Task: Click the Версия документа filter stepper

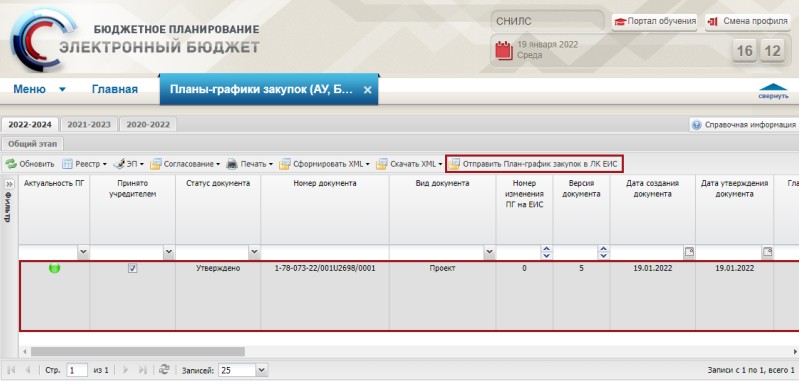Action: [604, 252]
